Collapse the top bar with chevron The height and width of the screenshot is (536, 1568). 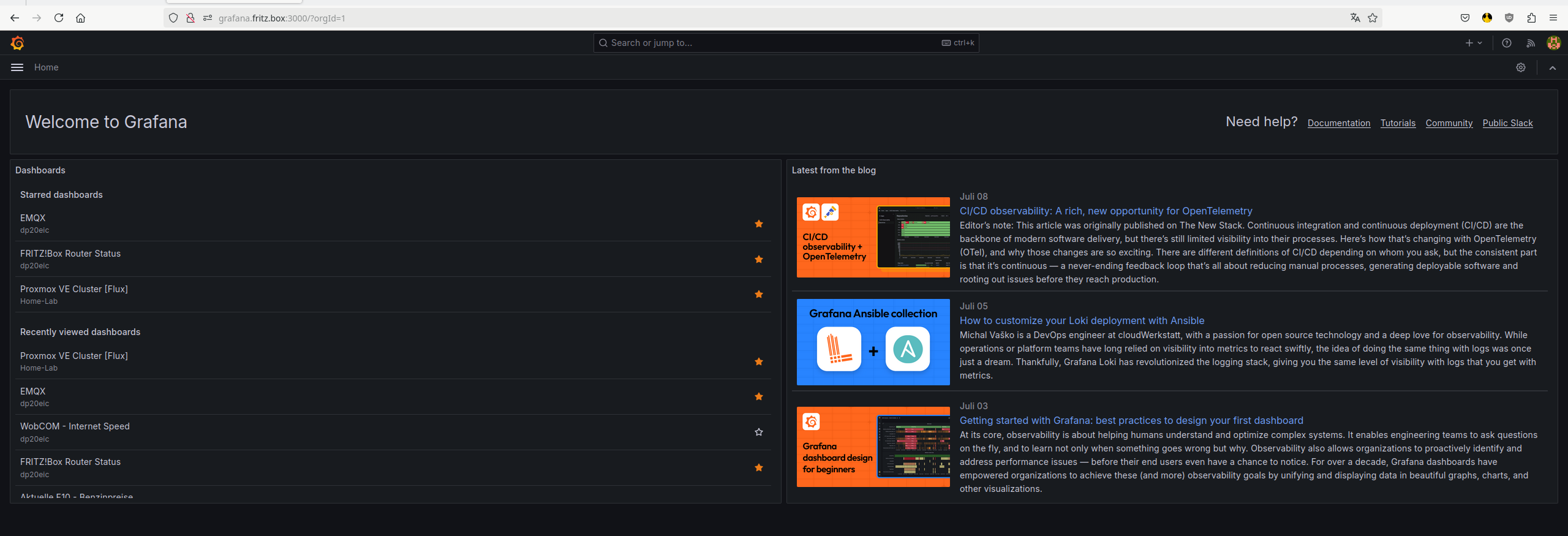coord(1553,67)
